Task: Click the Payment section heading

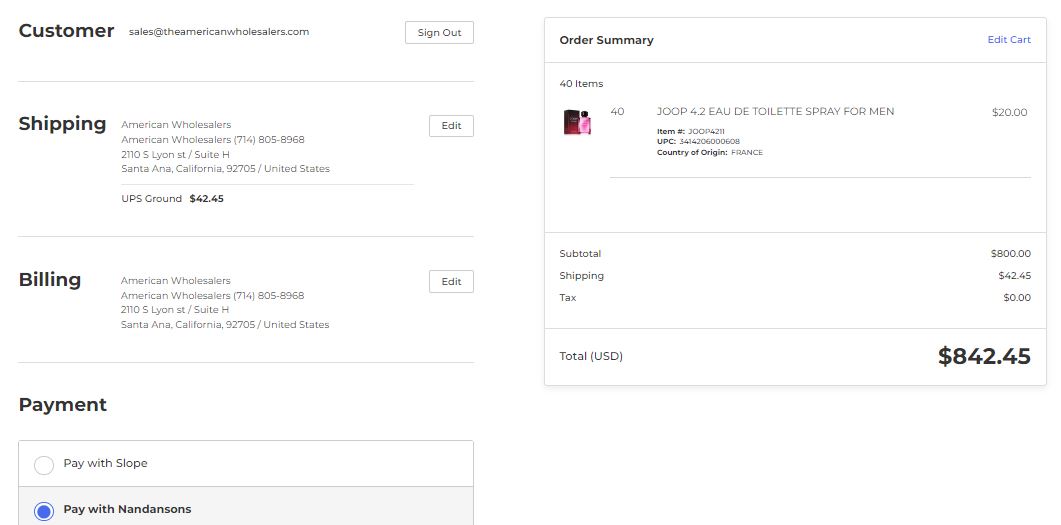Action: coord(63,405)
